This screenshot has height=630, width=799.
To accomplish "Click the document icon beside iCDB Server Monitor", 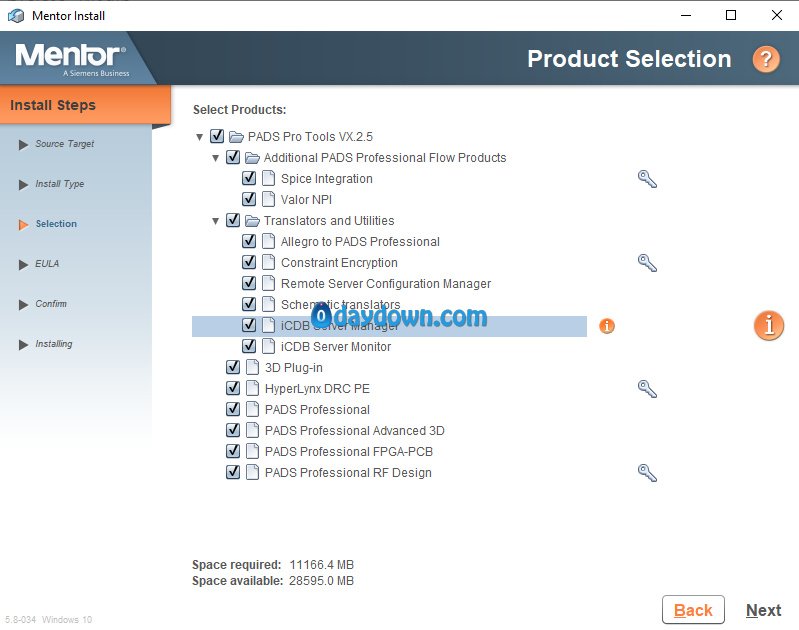I will (x=269, y=346).
